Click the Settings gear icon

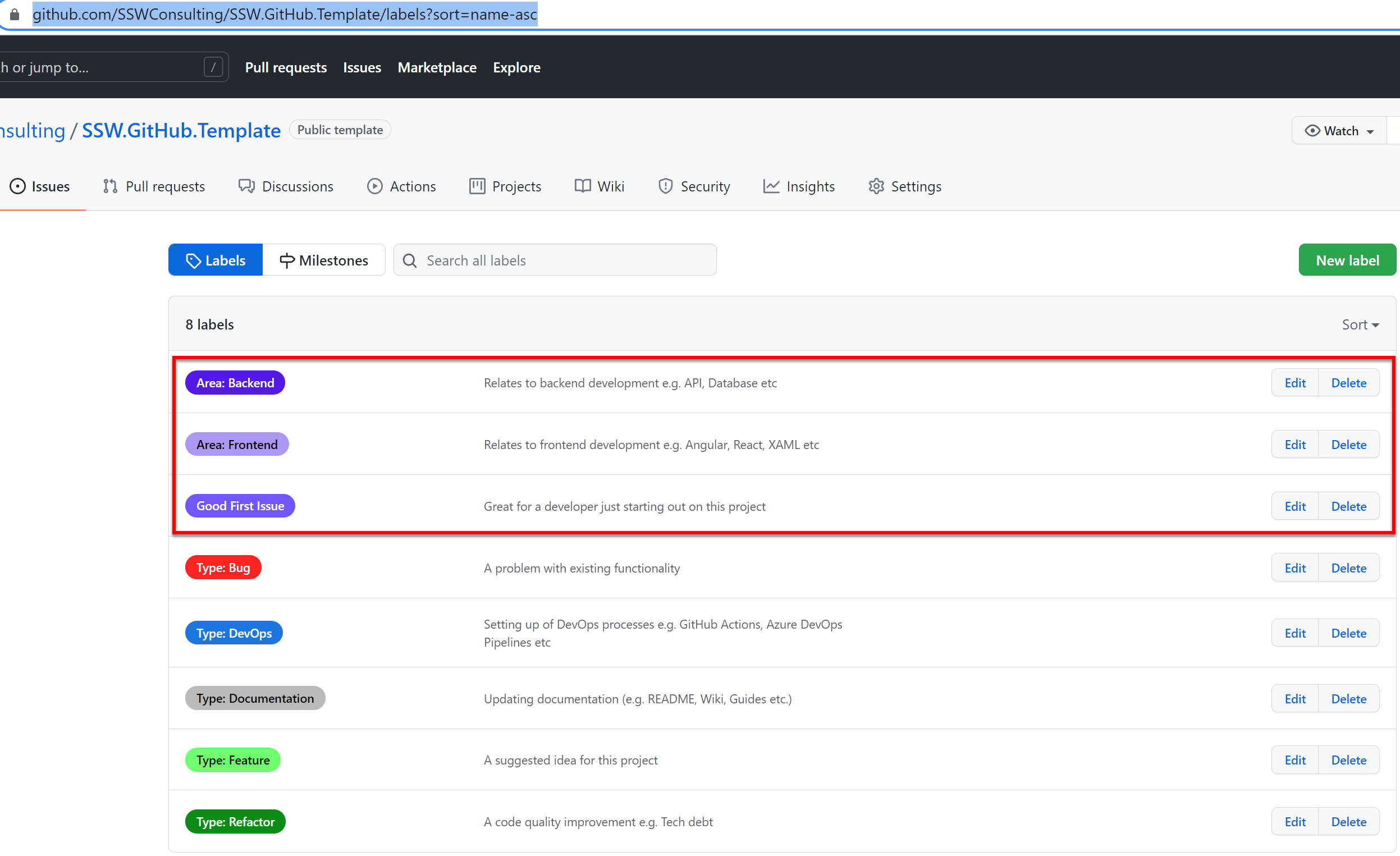(876, 186)
